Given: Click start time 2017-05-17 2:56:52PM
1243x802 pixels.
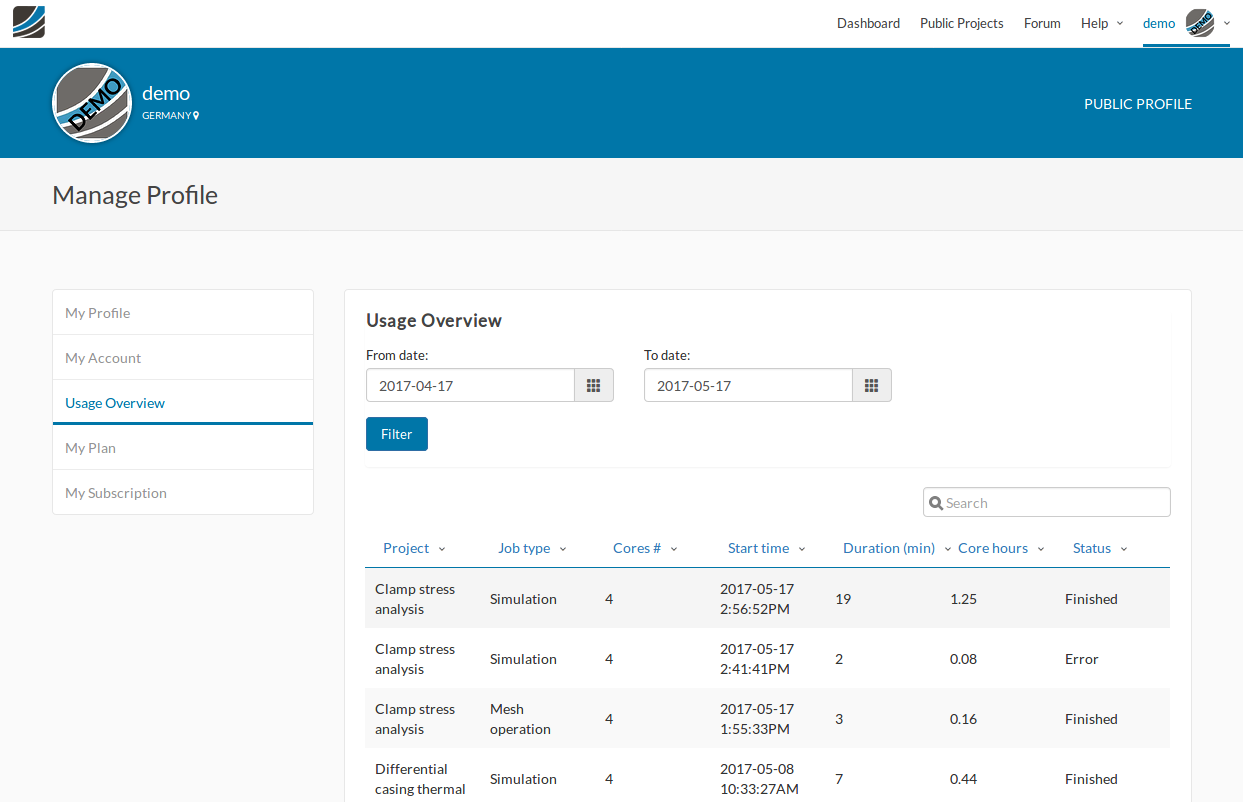Looking at the screenshot, I should 757,599.
